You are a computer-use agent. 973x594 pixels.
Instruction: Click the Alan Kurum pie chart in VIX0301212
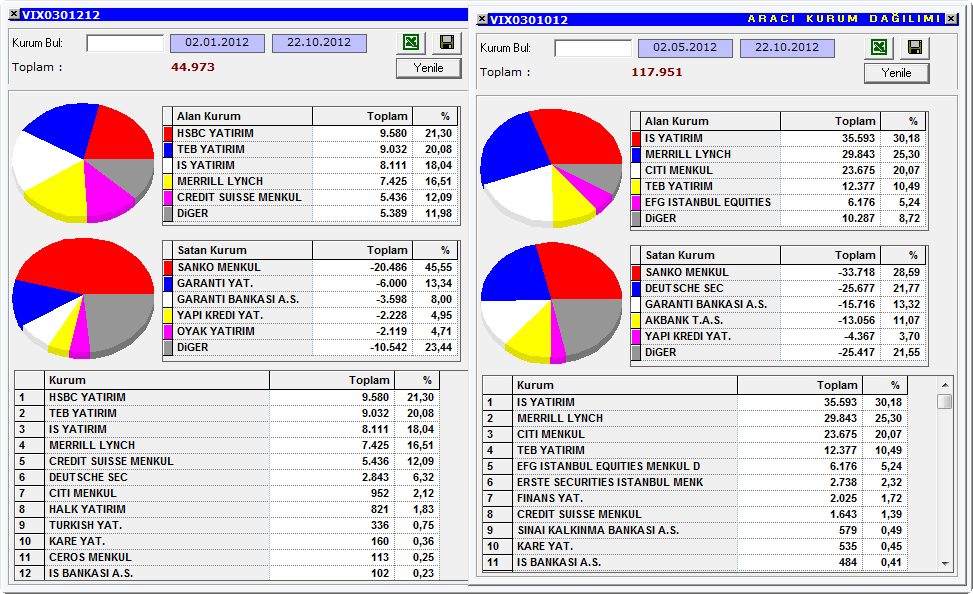(x=83, y=163)
